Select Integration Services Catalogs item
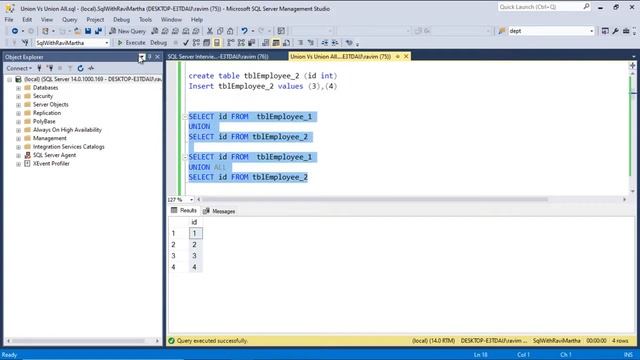The height and width of the screenshot is (360, 640). pos(69,147)
